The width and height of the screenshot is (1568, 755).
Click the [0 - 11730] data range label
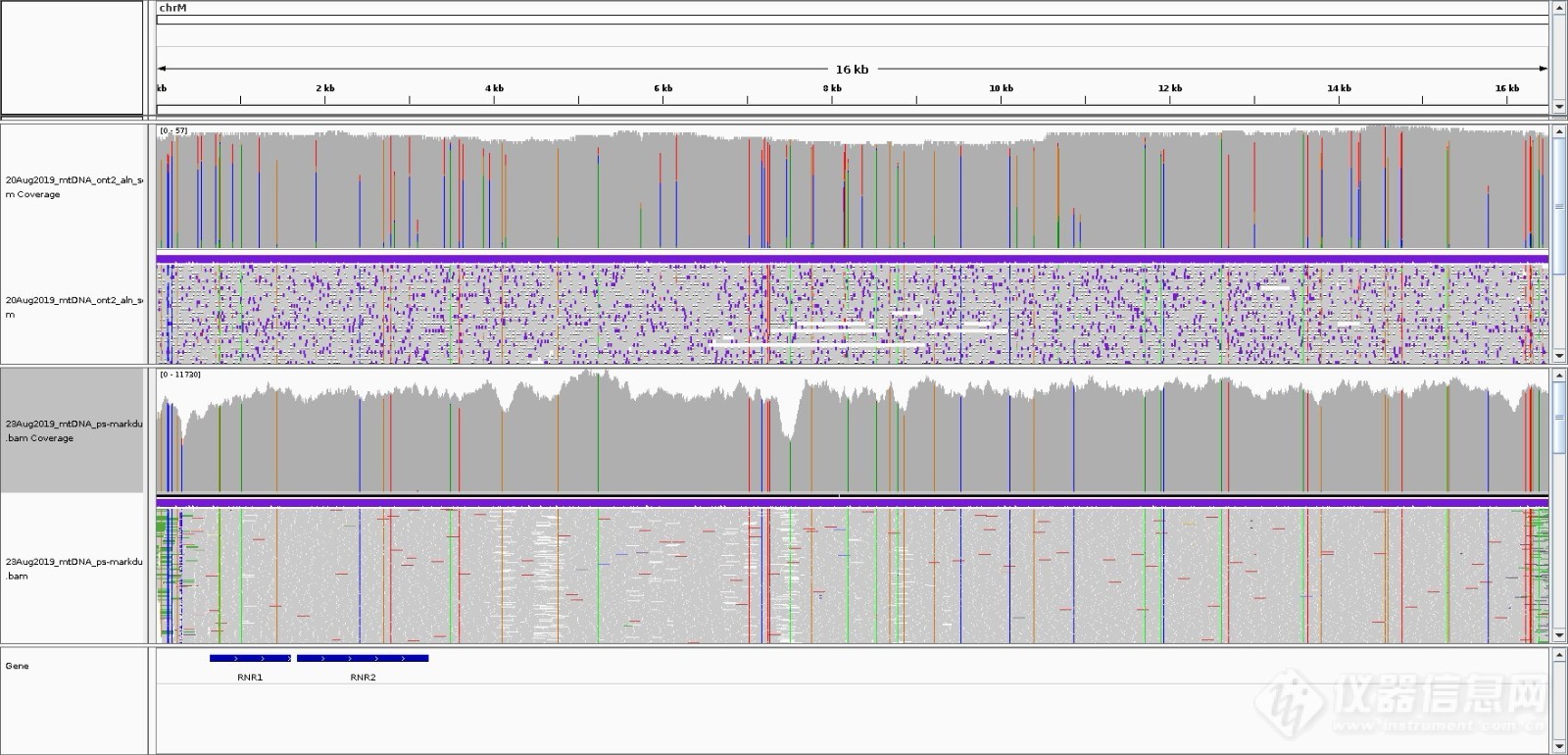click(180, 375)
